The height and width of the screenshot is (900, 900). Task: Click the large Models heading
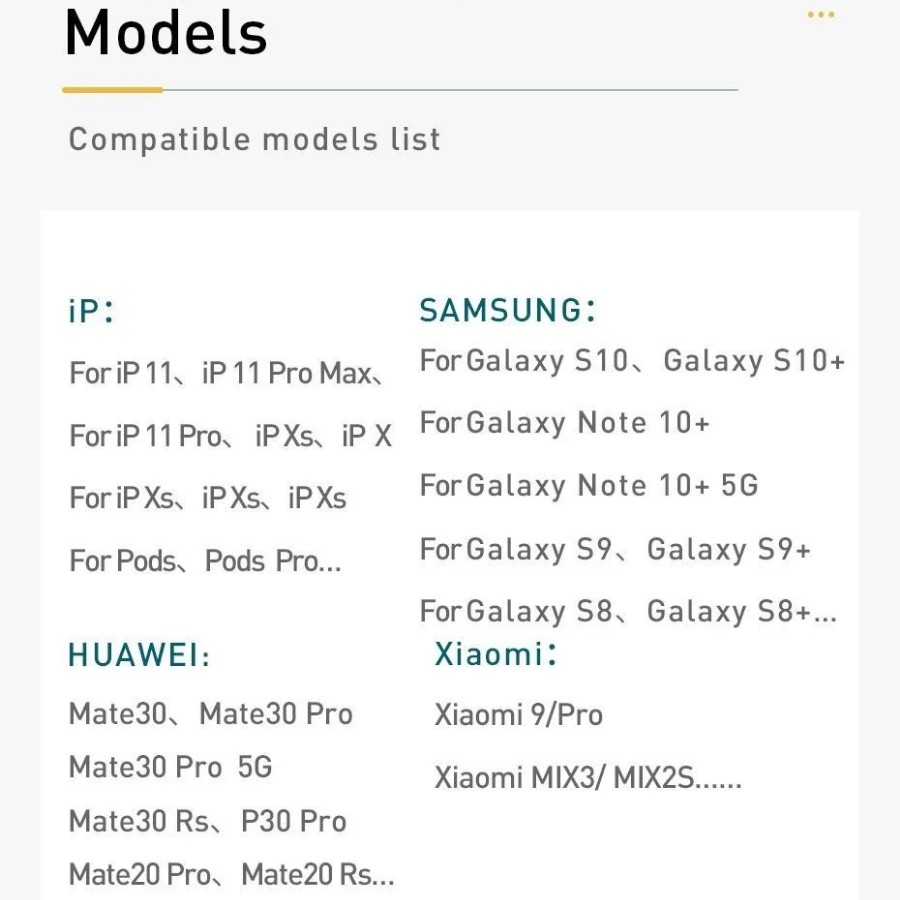(x=166, y=32)
